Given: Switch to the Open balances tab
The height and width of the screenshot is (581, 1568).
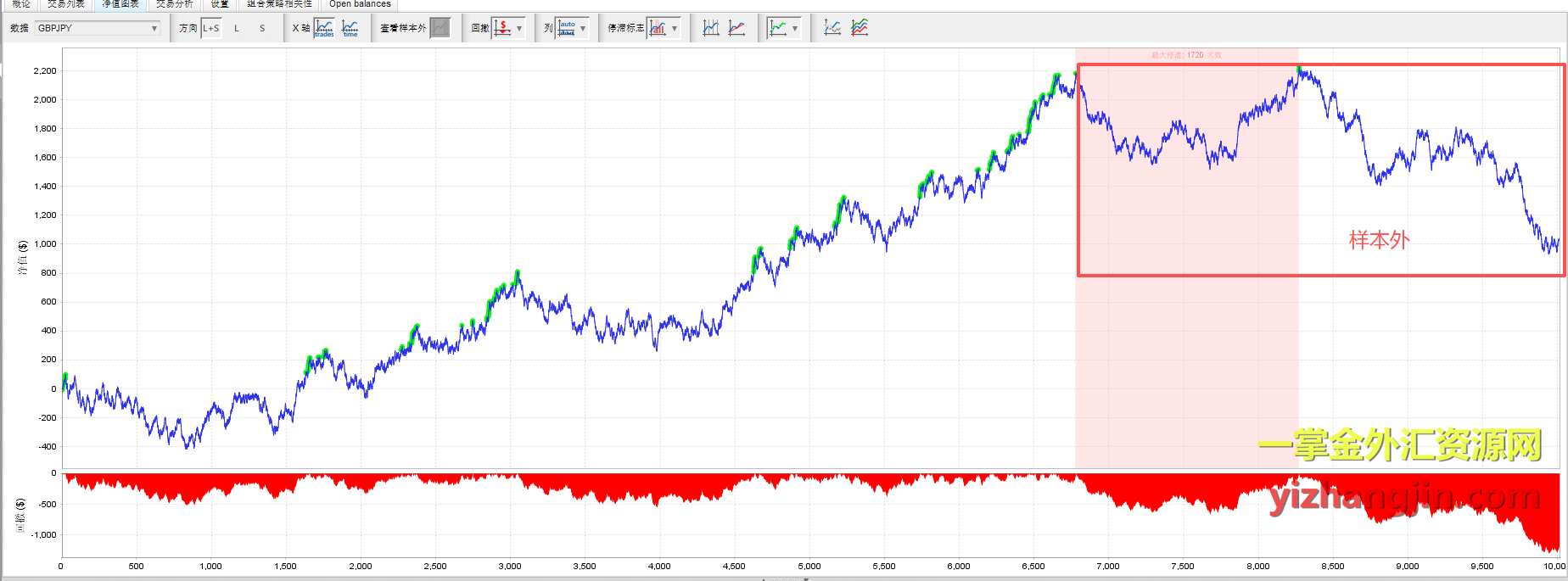Looking at the screenshot, I should point(360,4).
